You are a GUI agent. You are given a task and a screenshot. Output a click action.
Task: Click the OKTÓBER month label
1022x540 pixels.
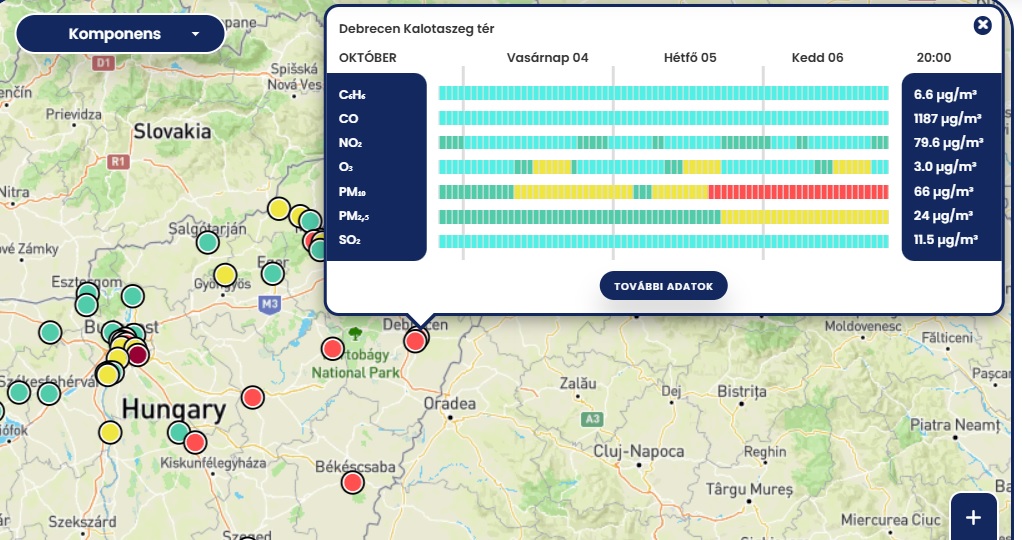[x=368, y=57]
